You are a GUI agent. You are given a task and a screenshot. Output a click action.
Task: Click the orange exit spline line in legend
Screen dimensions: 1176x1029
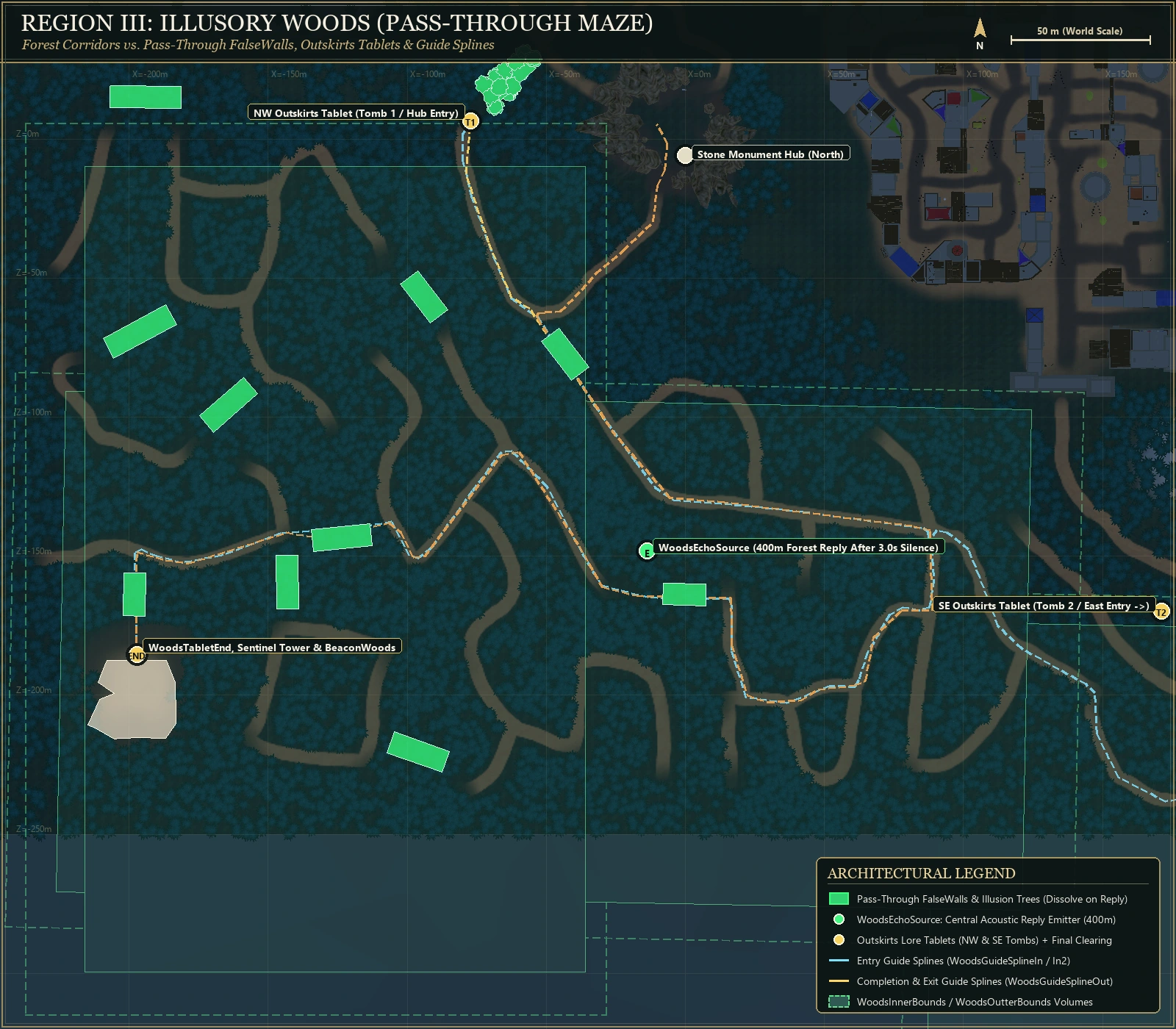839,981
